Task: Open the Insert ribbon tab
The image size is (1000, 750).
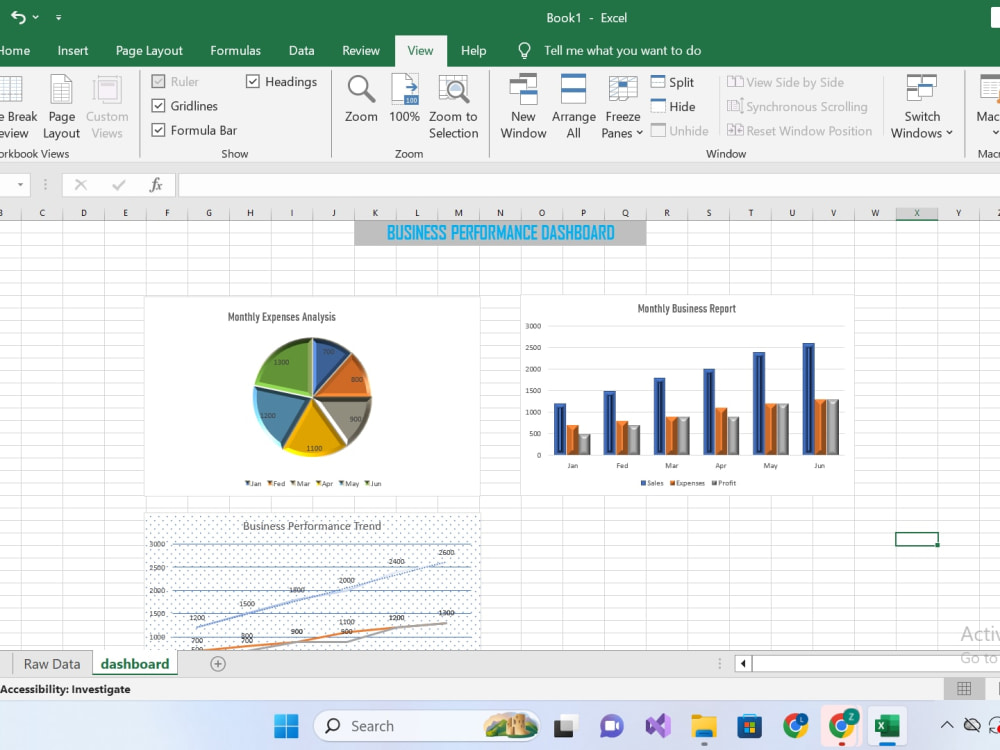Action: tap(73, 50)
